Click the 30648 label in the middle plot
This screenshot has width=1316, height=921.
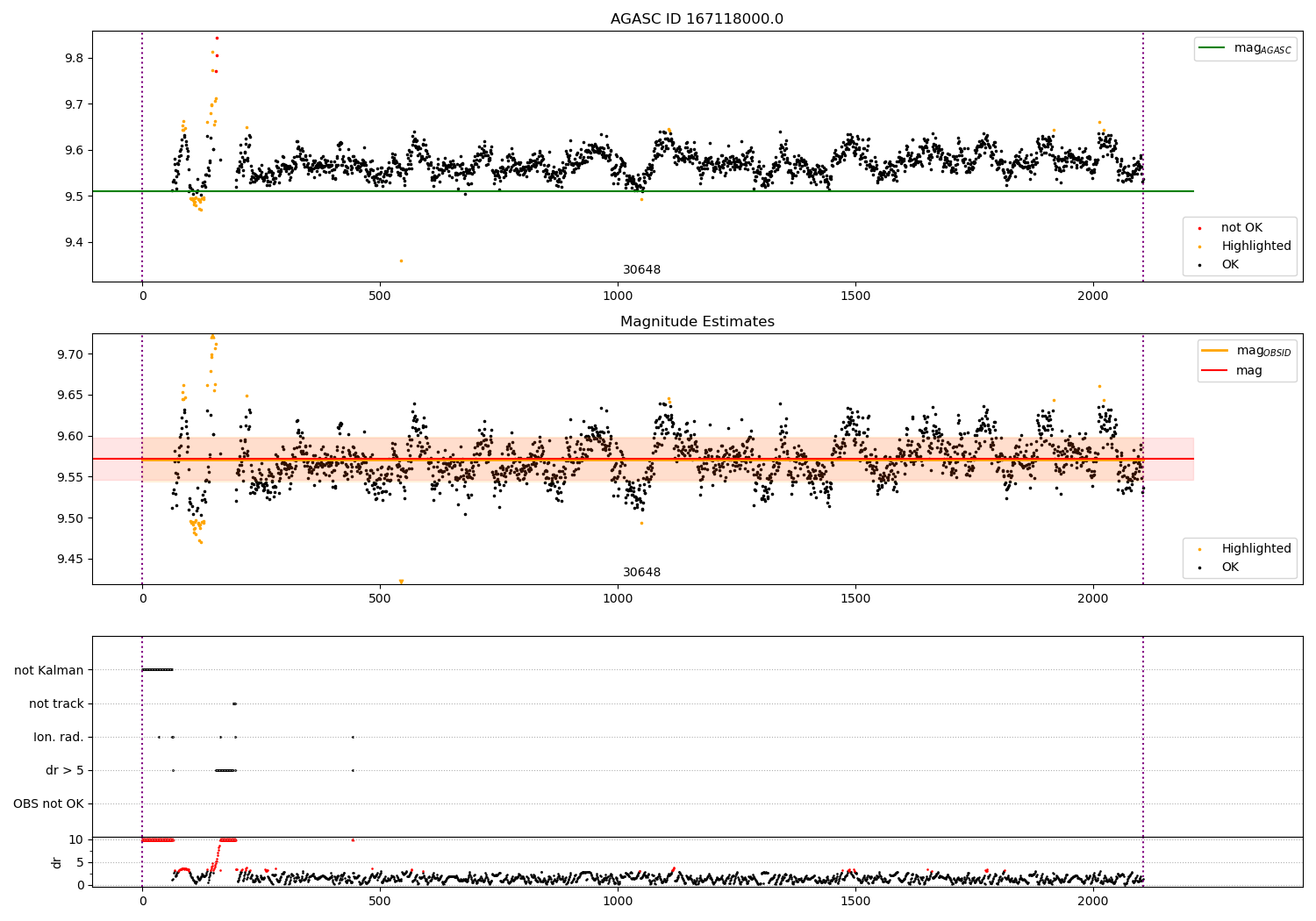click(x=641, y=573)
